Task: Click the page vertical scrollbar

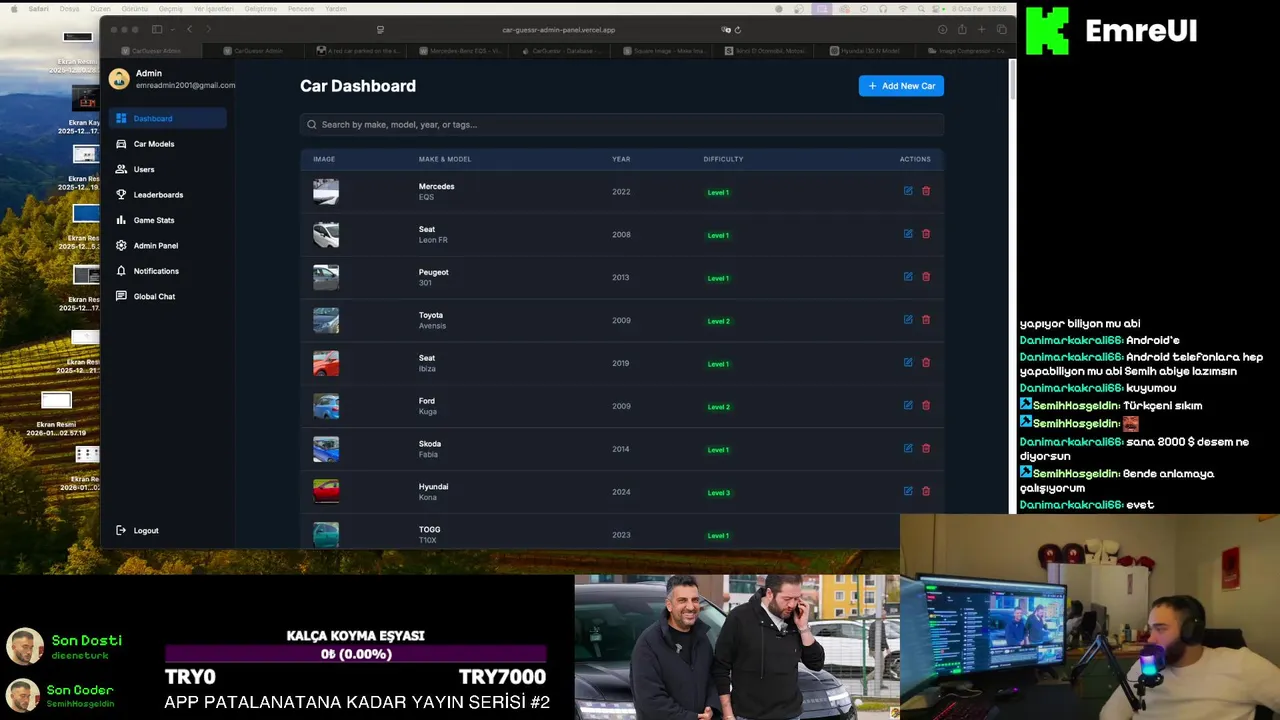Action: pos(1012,80)
